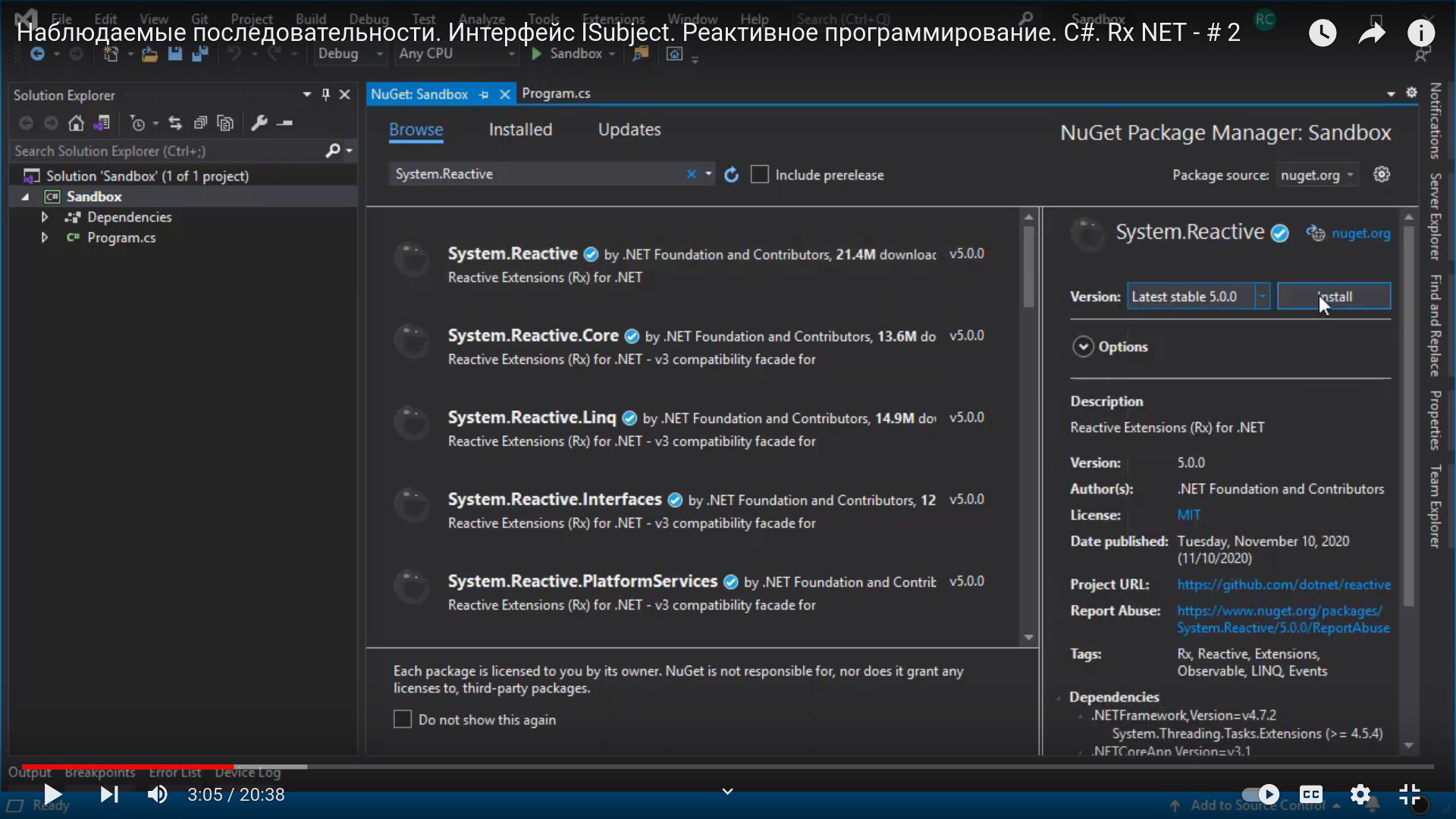This screenshot has width=1456, height=819.
Task: Open the github.com/dotnet/reactive project link
Action: pos(1284,585)
